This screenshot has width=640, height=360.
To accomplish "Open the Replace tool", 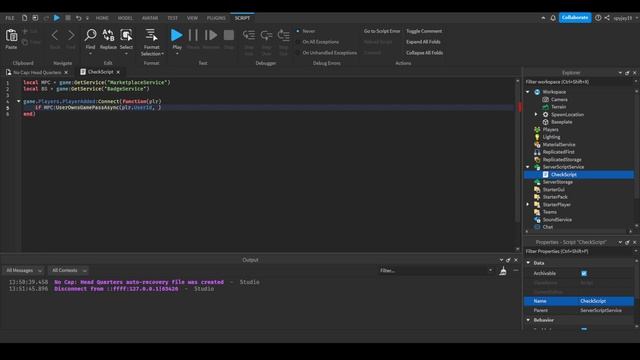I will [108, 35].
